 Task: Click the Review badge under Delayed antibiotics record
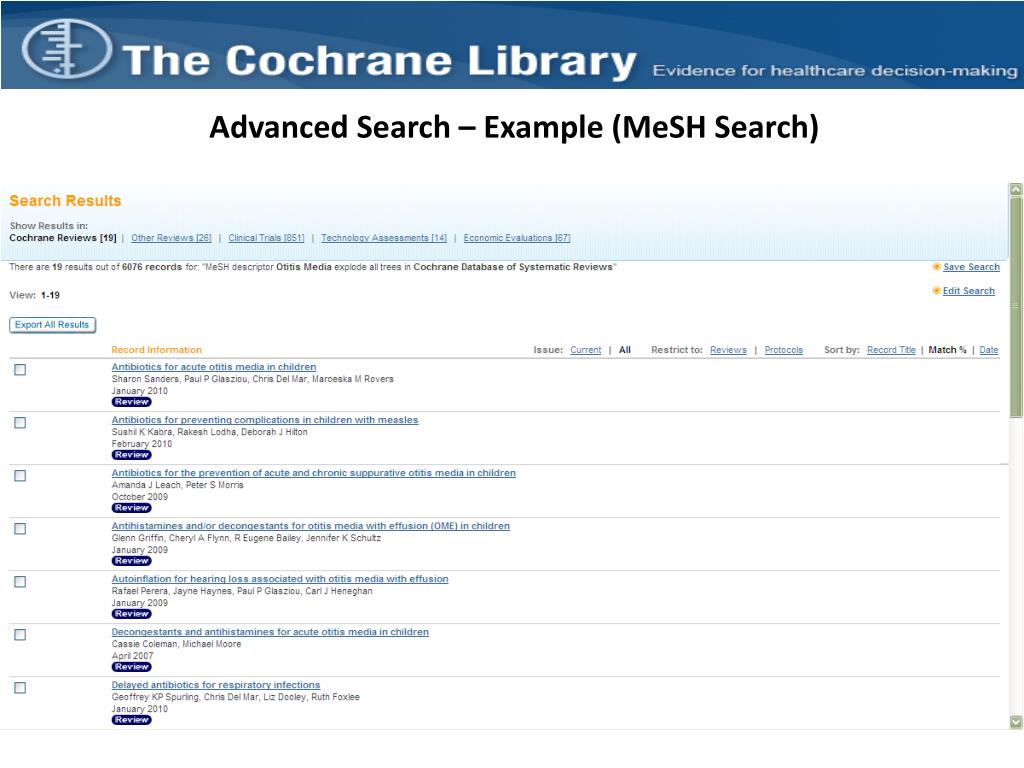(131, 719)
